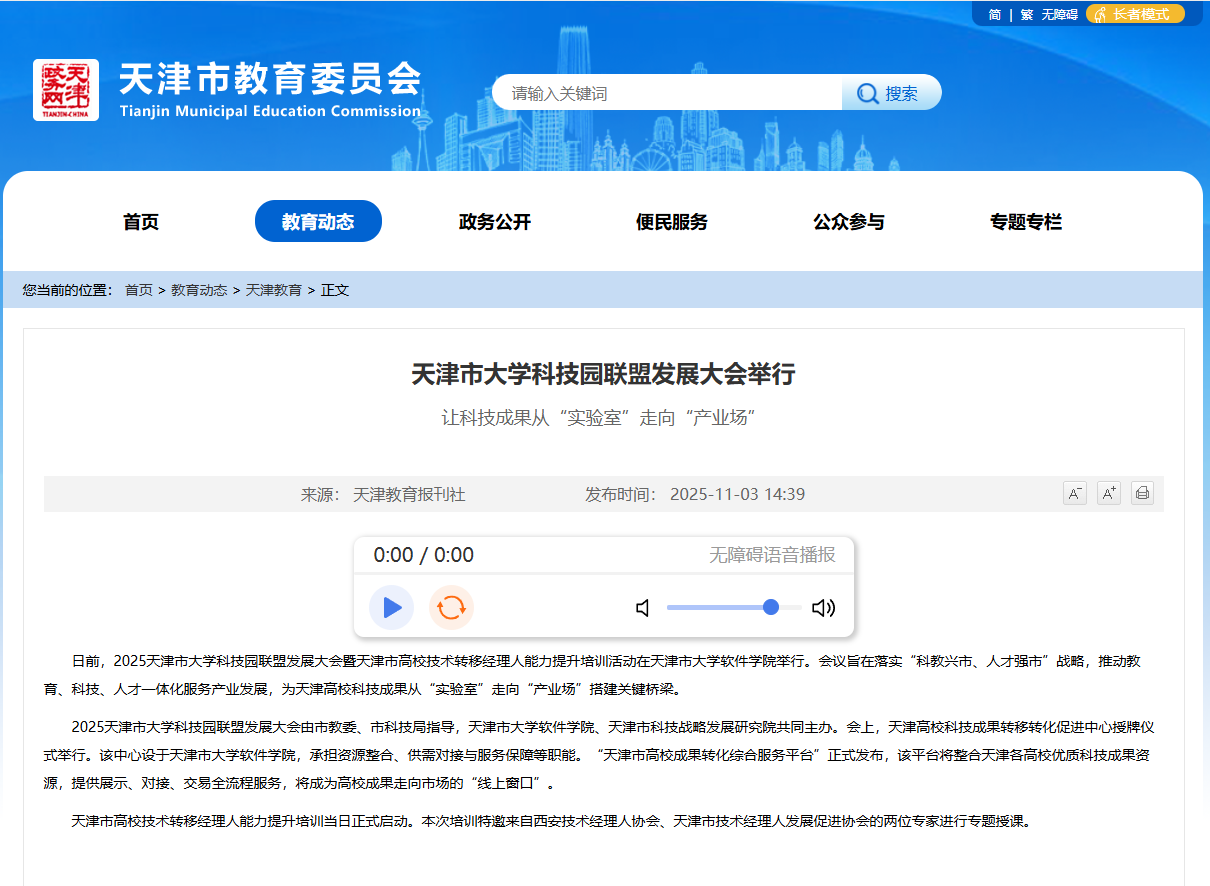1210x886 pixels.
Task: Open the 政务公开 navigation menu
Action: [x=495, y=222]
